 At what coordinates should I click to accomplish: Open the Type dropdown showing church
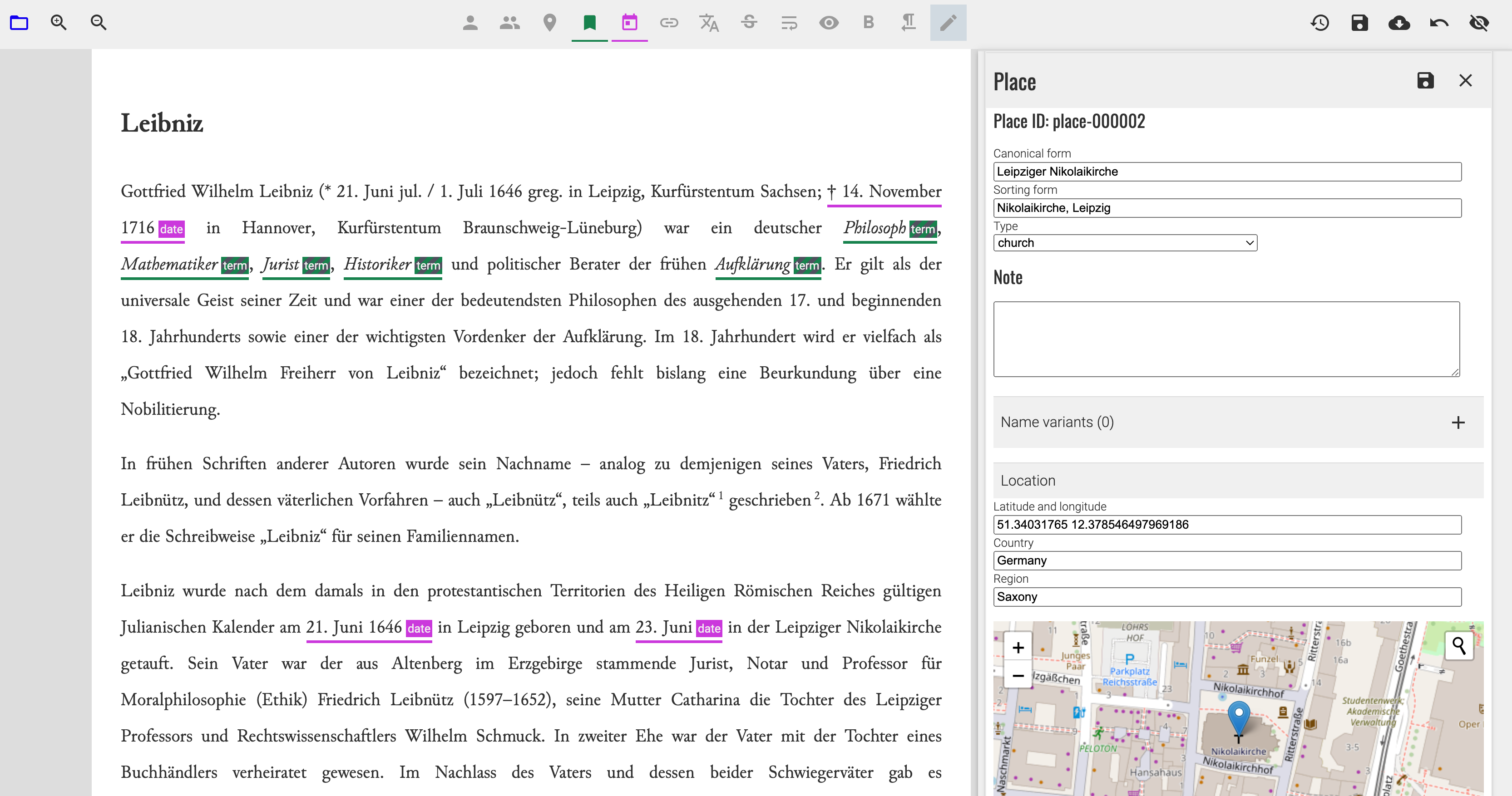[x=1125, y=243]
